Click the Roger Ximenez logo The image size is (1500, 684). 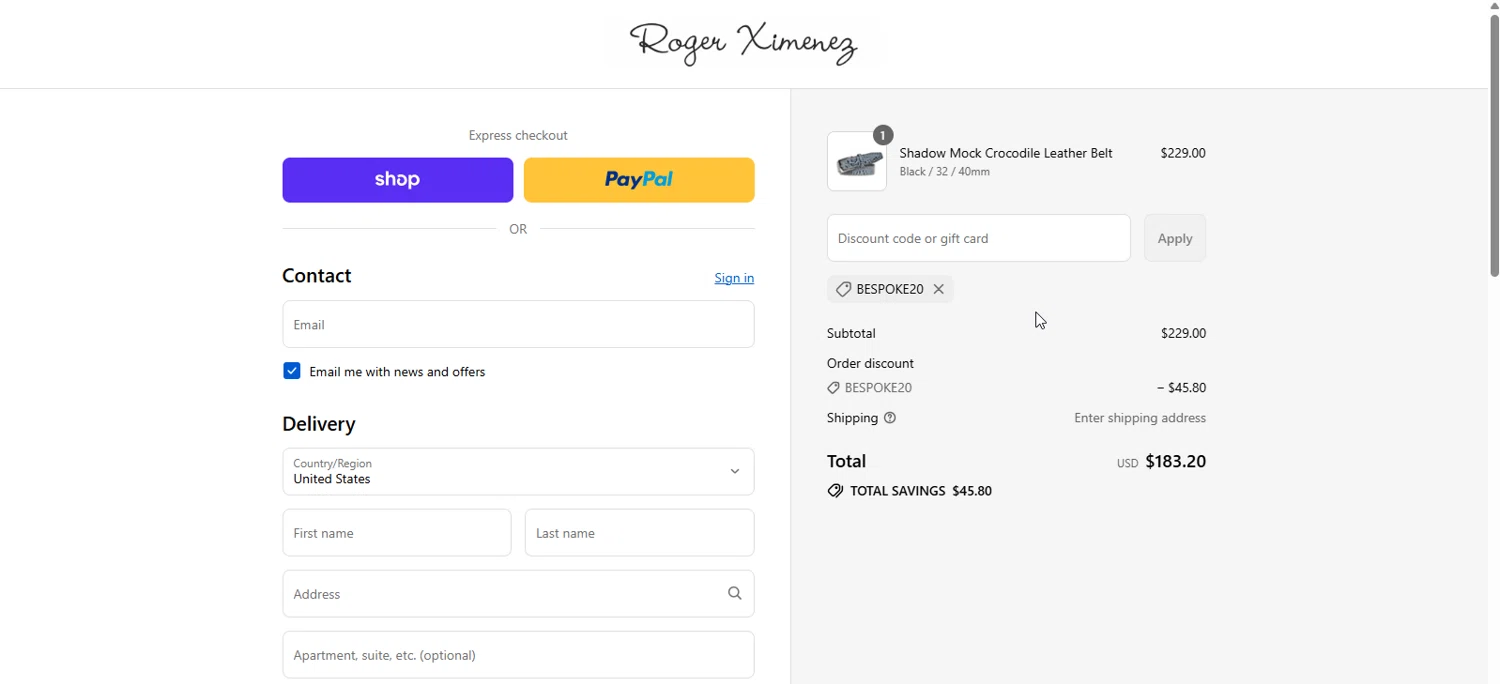pyautogui.click(x=744, y=44)
